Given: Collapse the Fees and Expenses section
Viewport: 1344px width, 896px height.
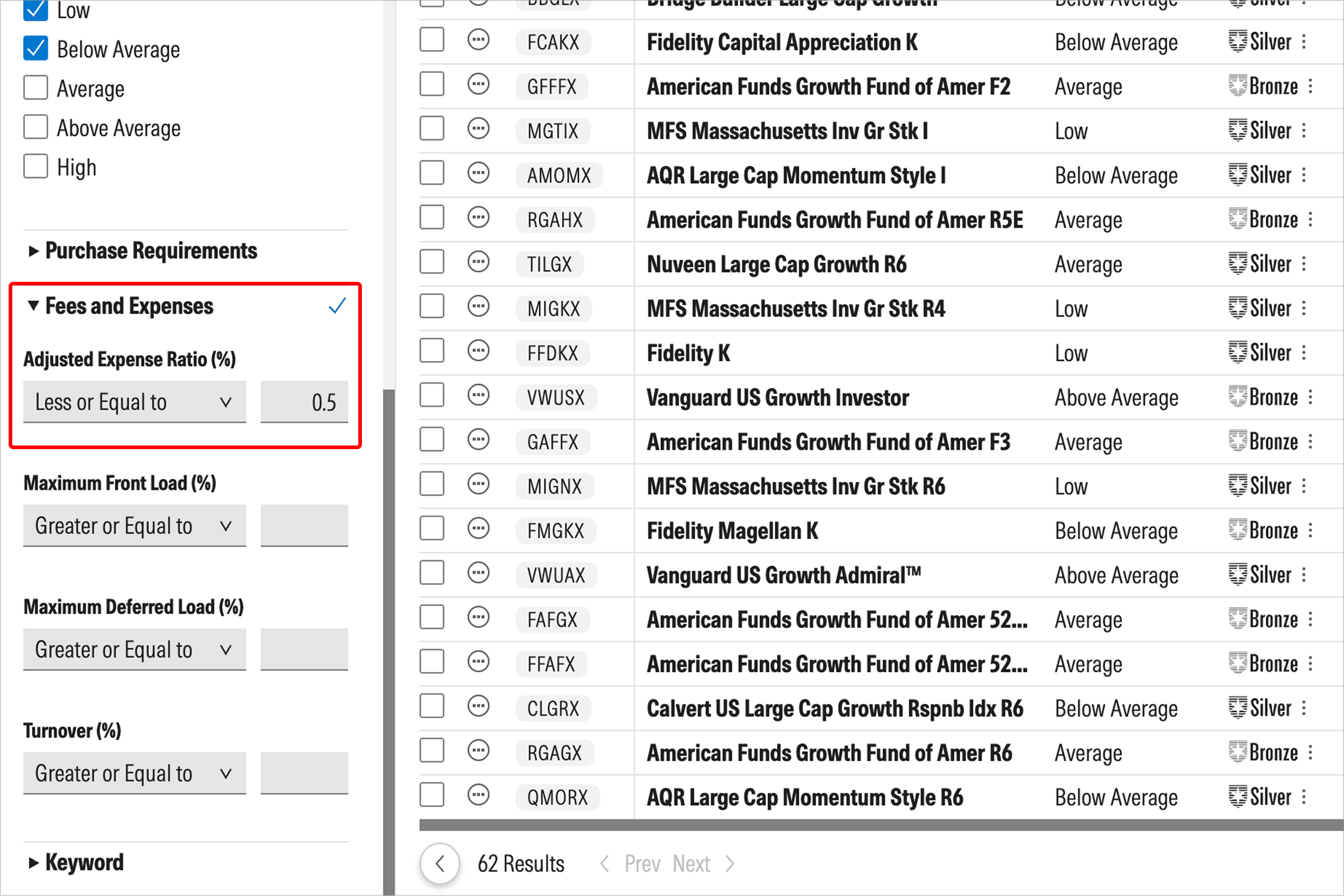Looking at the screenshot, I should [121, 306].
